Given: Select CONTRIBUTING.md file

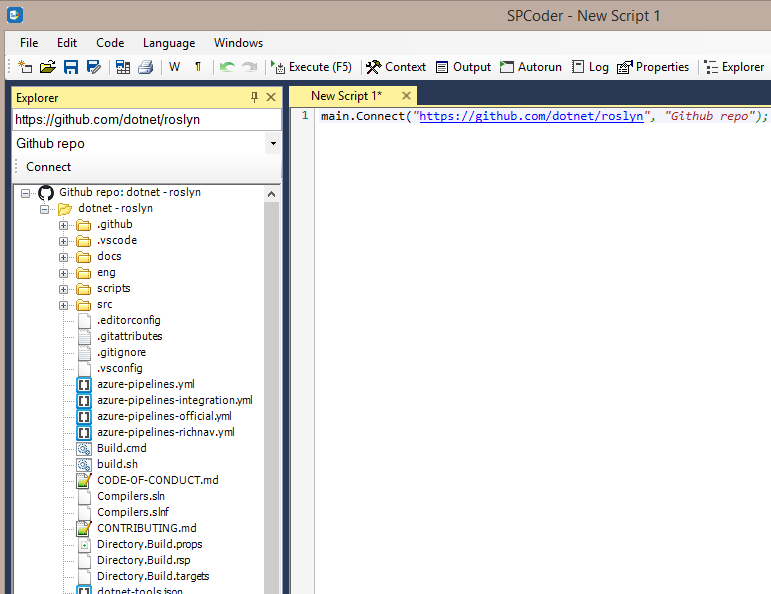Looking at the screenshot, I should (147, 528).
